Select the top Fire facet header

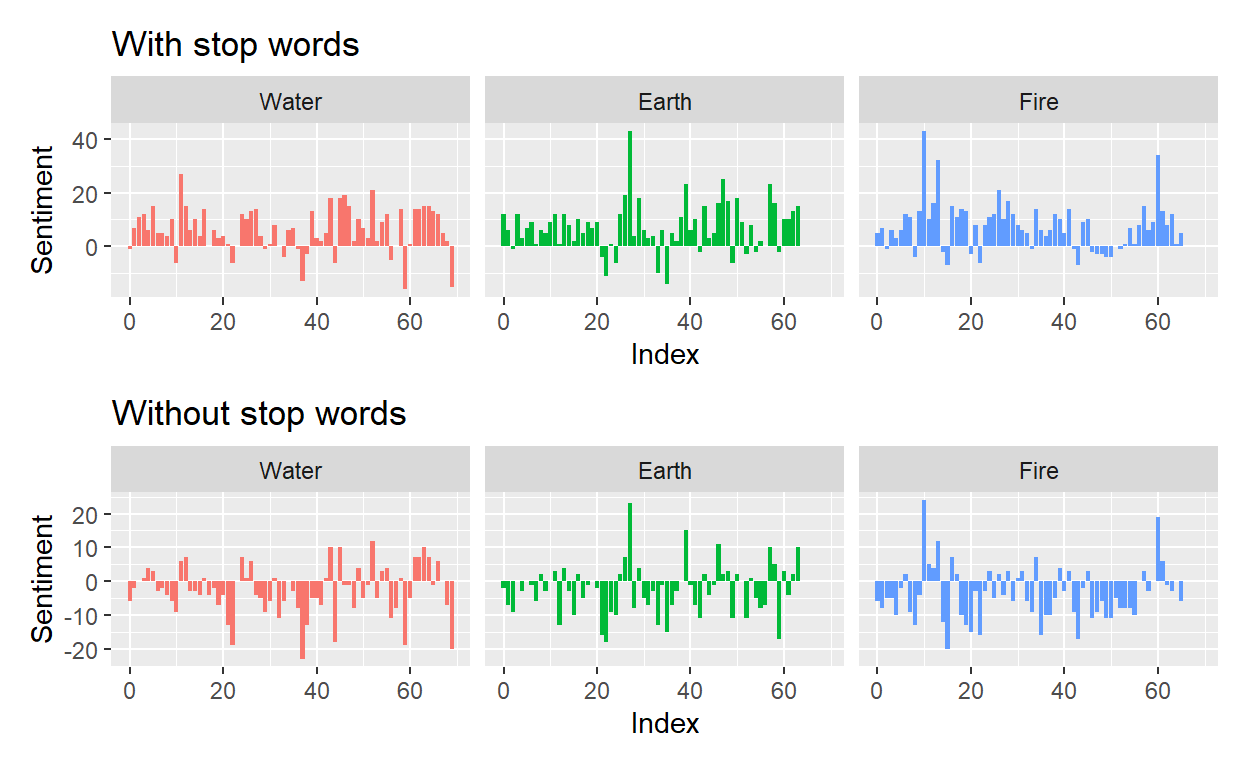[1038, 101]
